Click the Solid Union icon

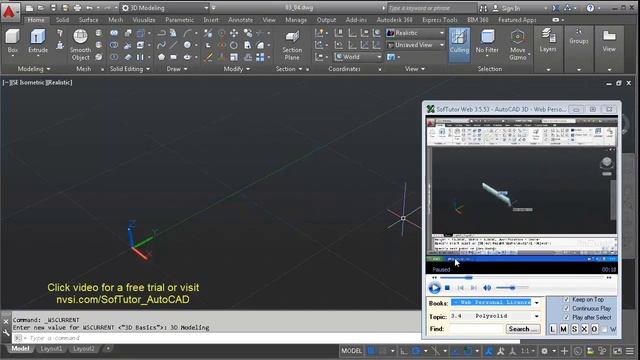tap(114, 33)
